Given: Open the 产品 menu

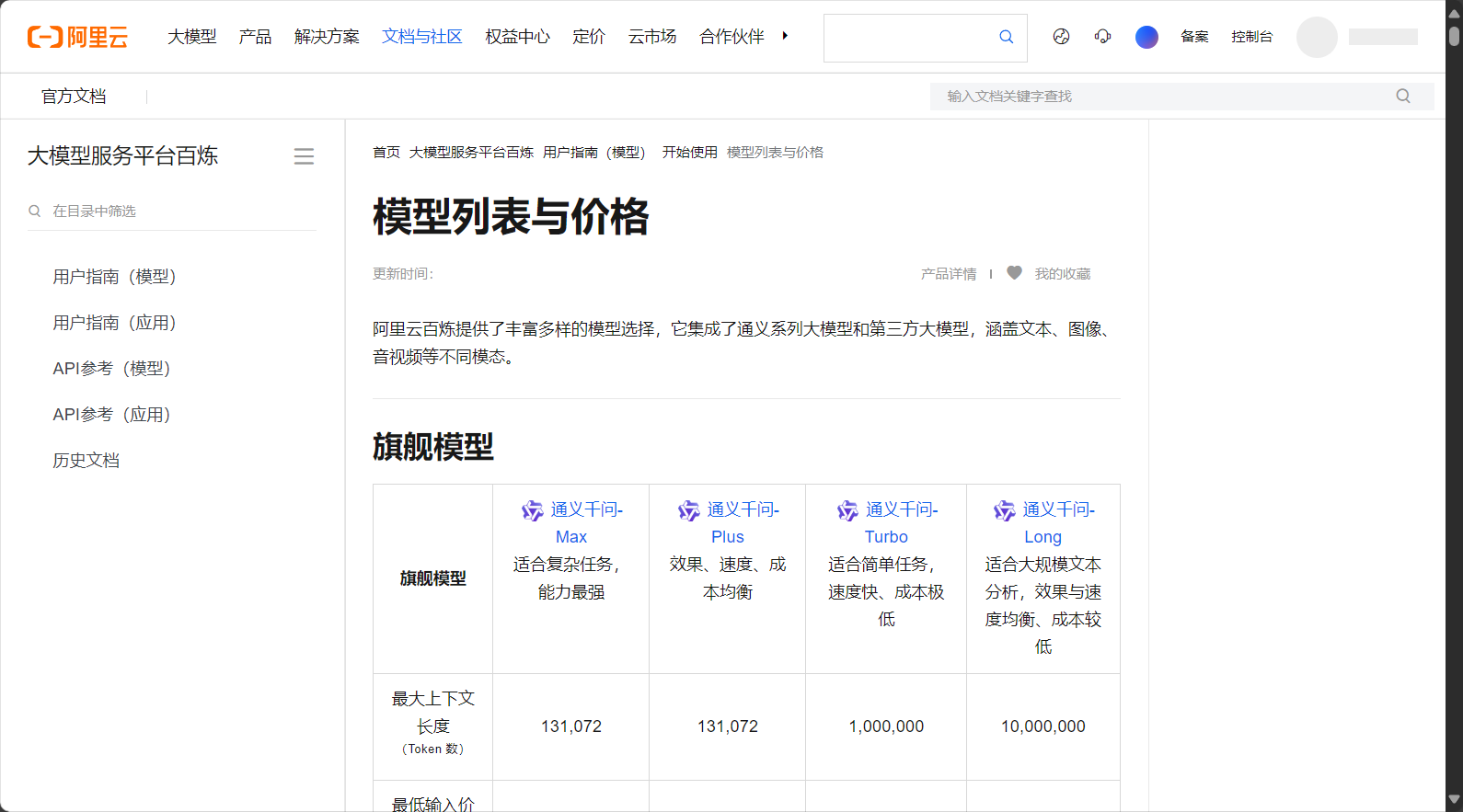Looking at the screenshot, I should pos(255,37).
